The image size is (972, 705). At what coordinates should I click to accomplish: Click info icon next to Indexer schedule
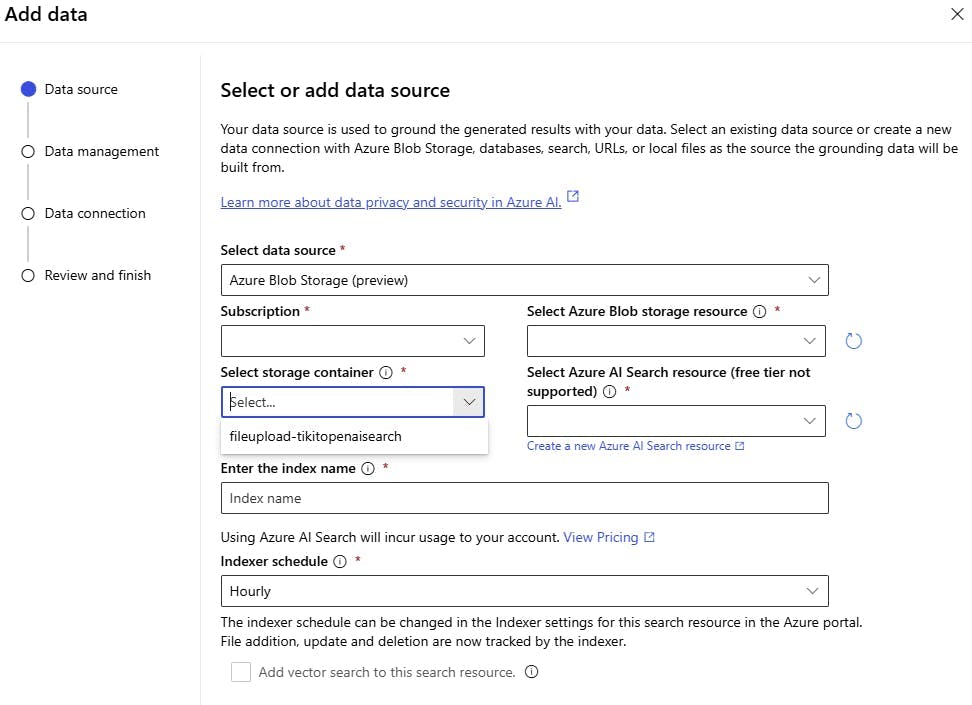click(x=340, y=561)
